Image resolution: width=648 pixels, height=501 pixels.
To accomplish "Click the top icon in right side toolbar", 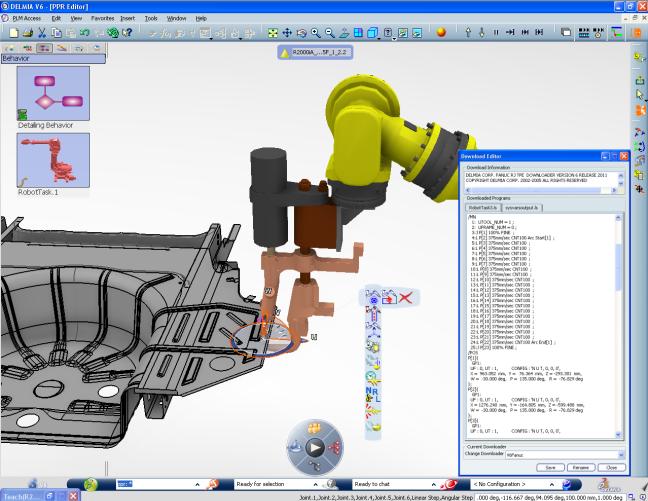I will tap(639, 57).
